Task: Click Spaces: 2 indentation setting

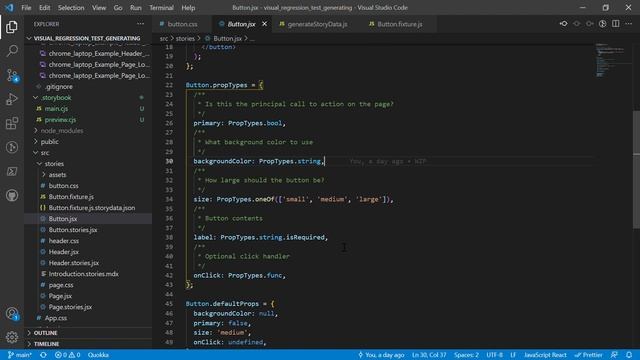Action: pos(466,355)
